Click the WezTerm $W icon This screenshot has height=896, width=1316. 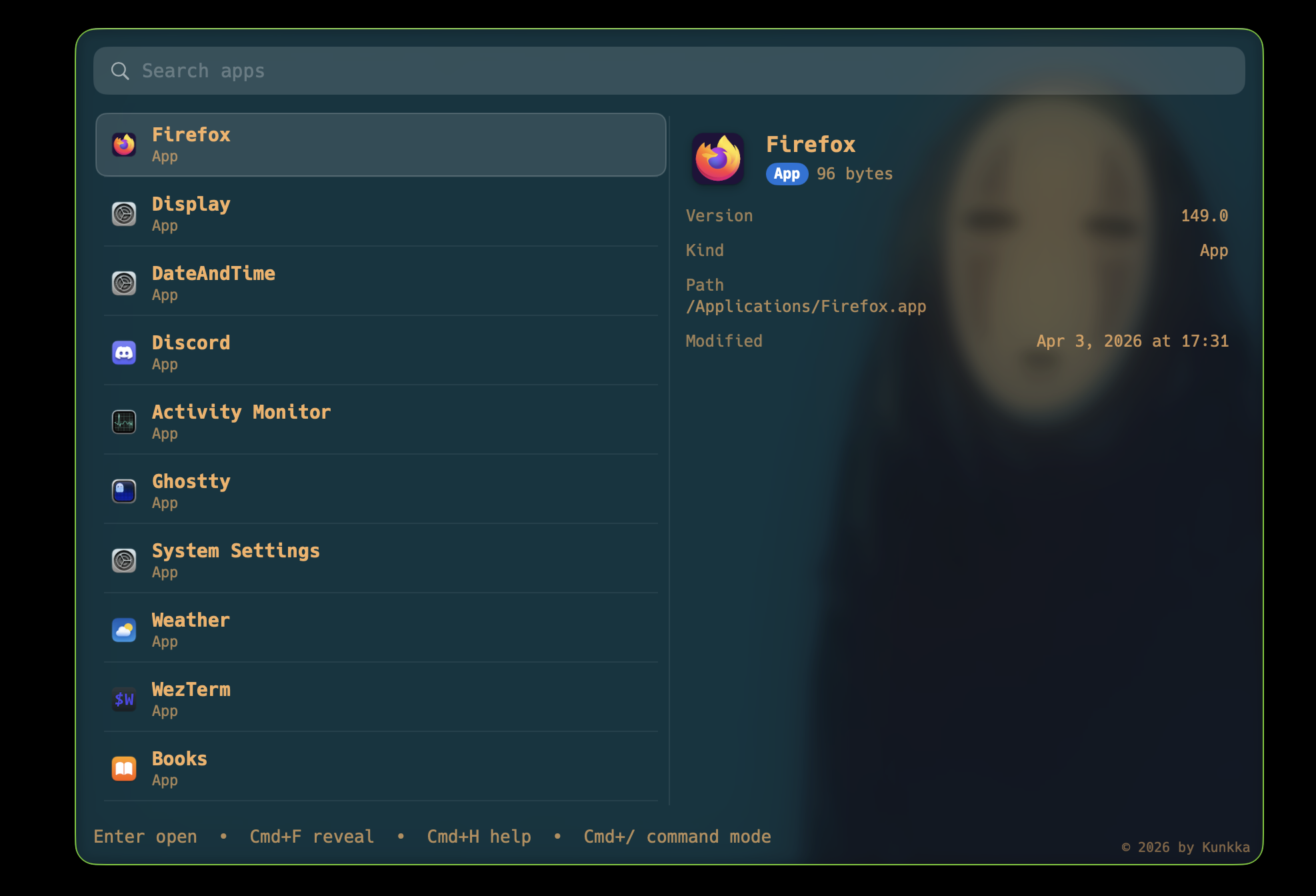124,699
